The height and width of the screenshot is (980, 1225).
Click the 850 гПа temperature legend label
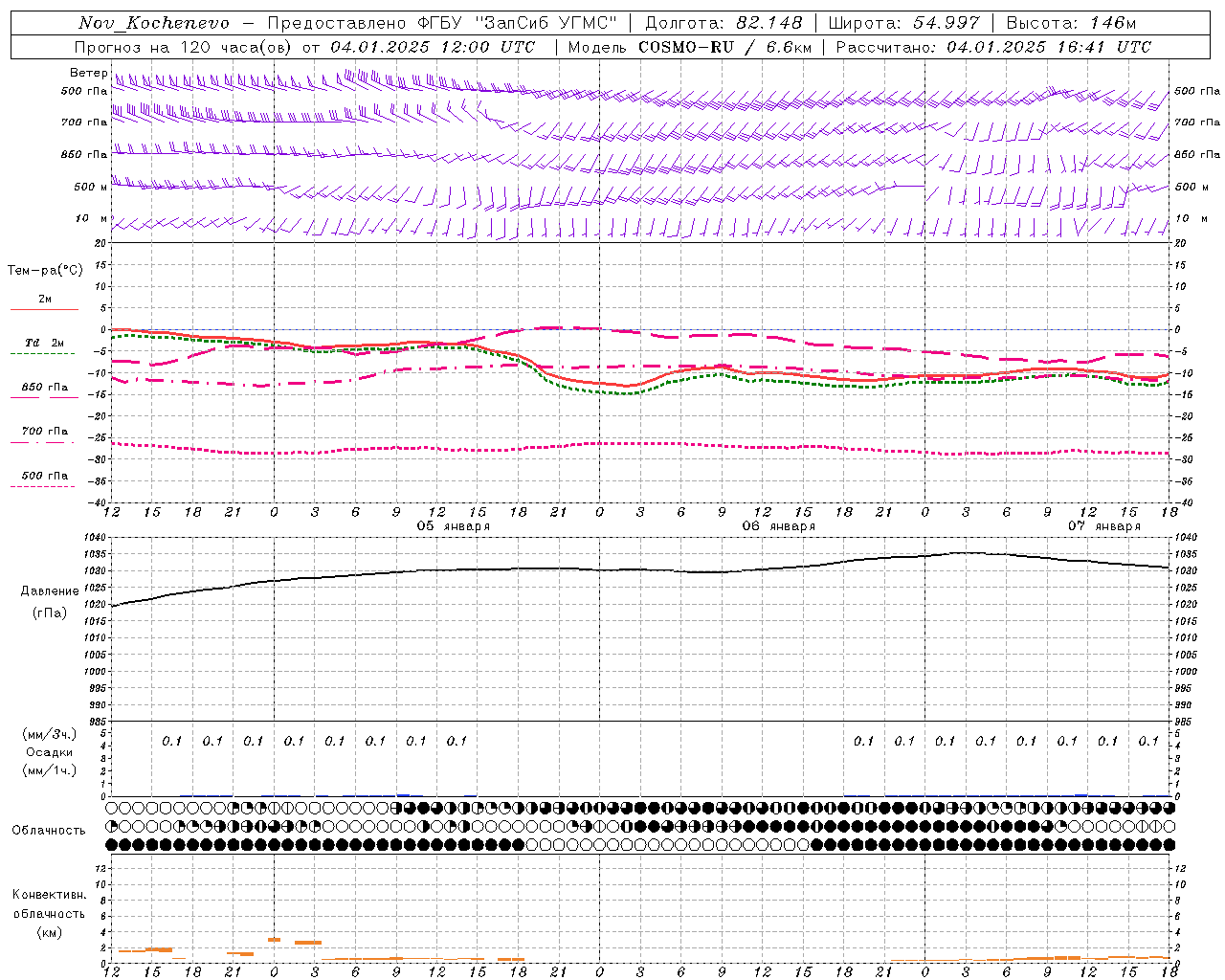[x=45, y=388]
